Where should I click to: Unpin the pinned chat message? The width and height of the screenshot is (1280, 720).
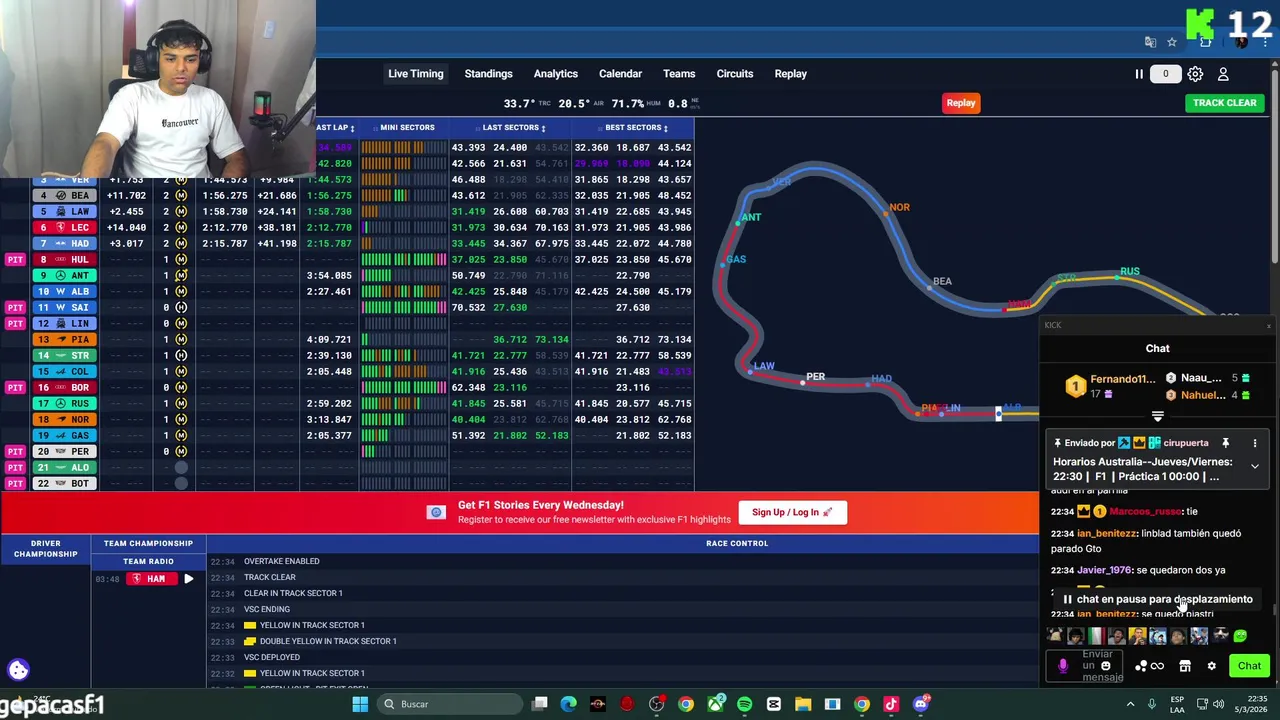pos(1225,443)
